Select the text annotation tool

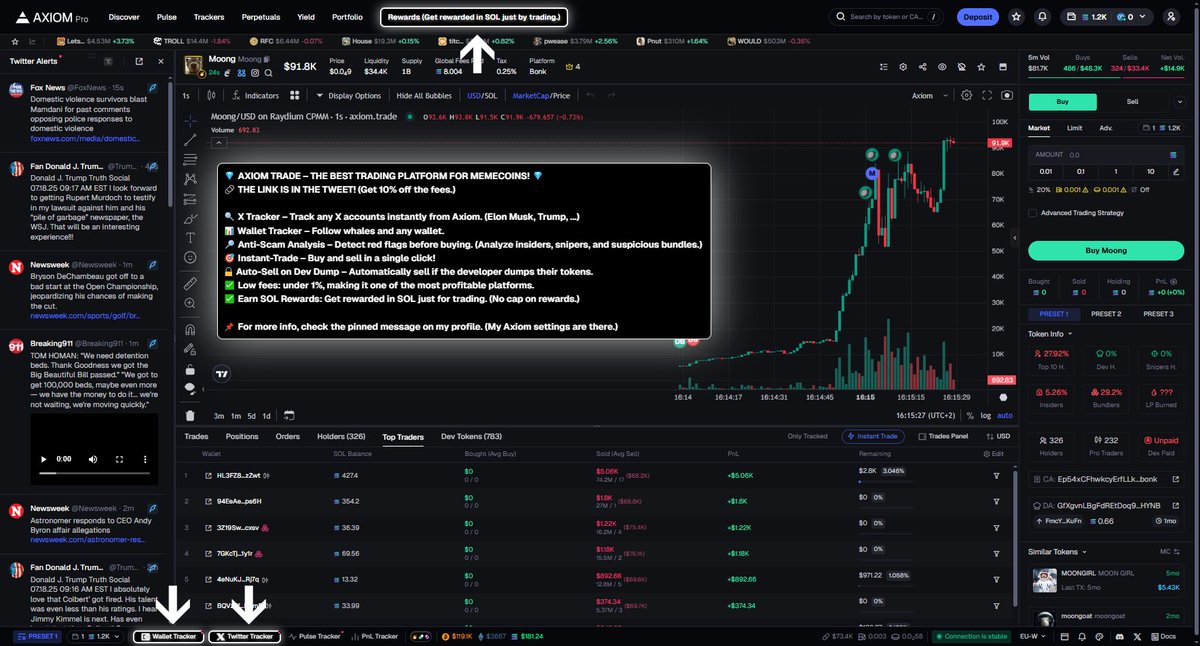click(x=190, y=238)
